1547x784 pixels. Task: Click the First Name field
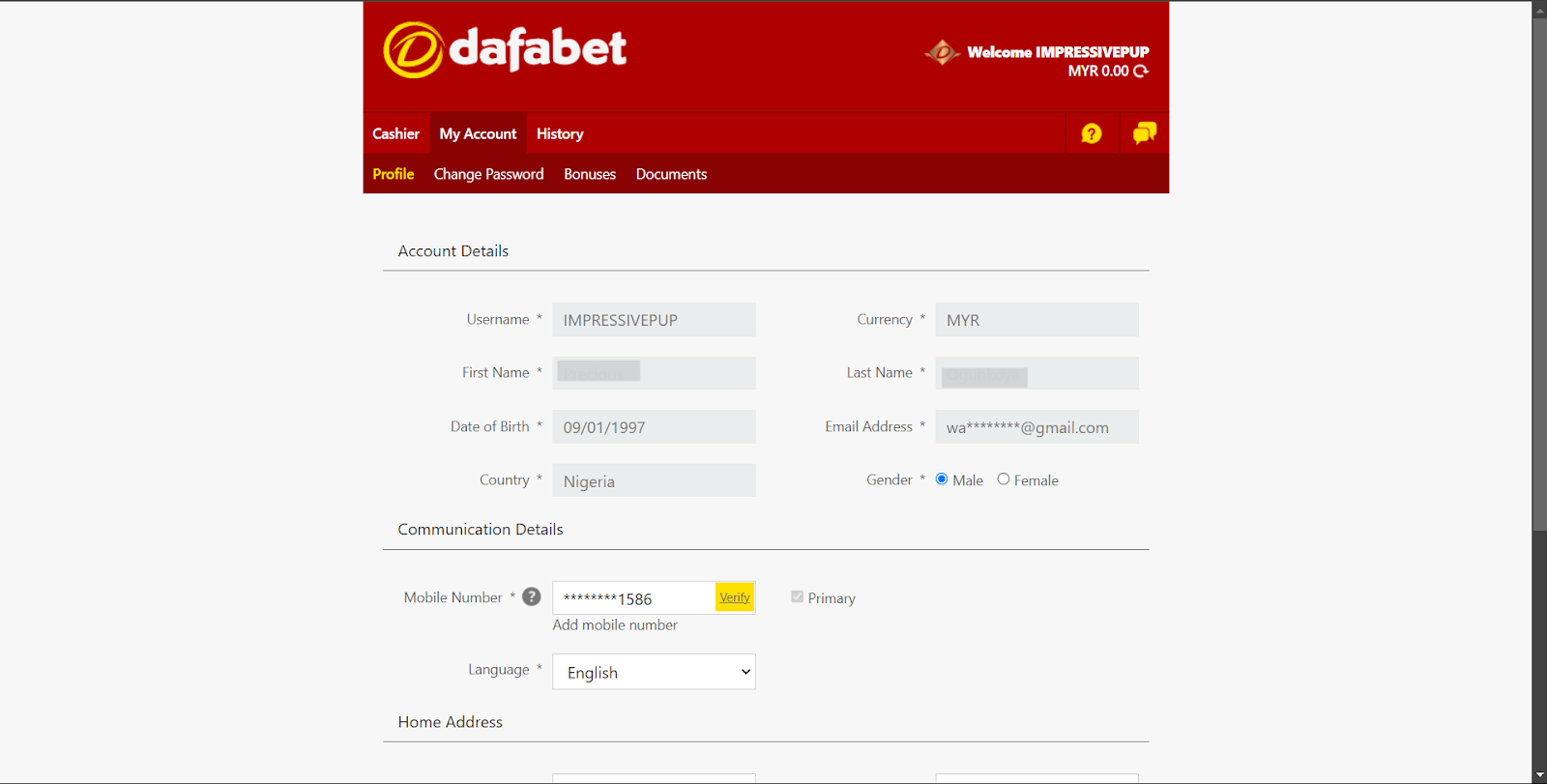(x=654, y=373)
